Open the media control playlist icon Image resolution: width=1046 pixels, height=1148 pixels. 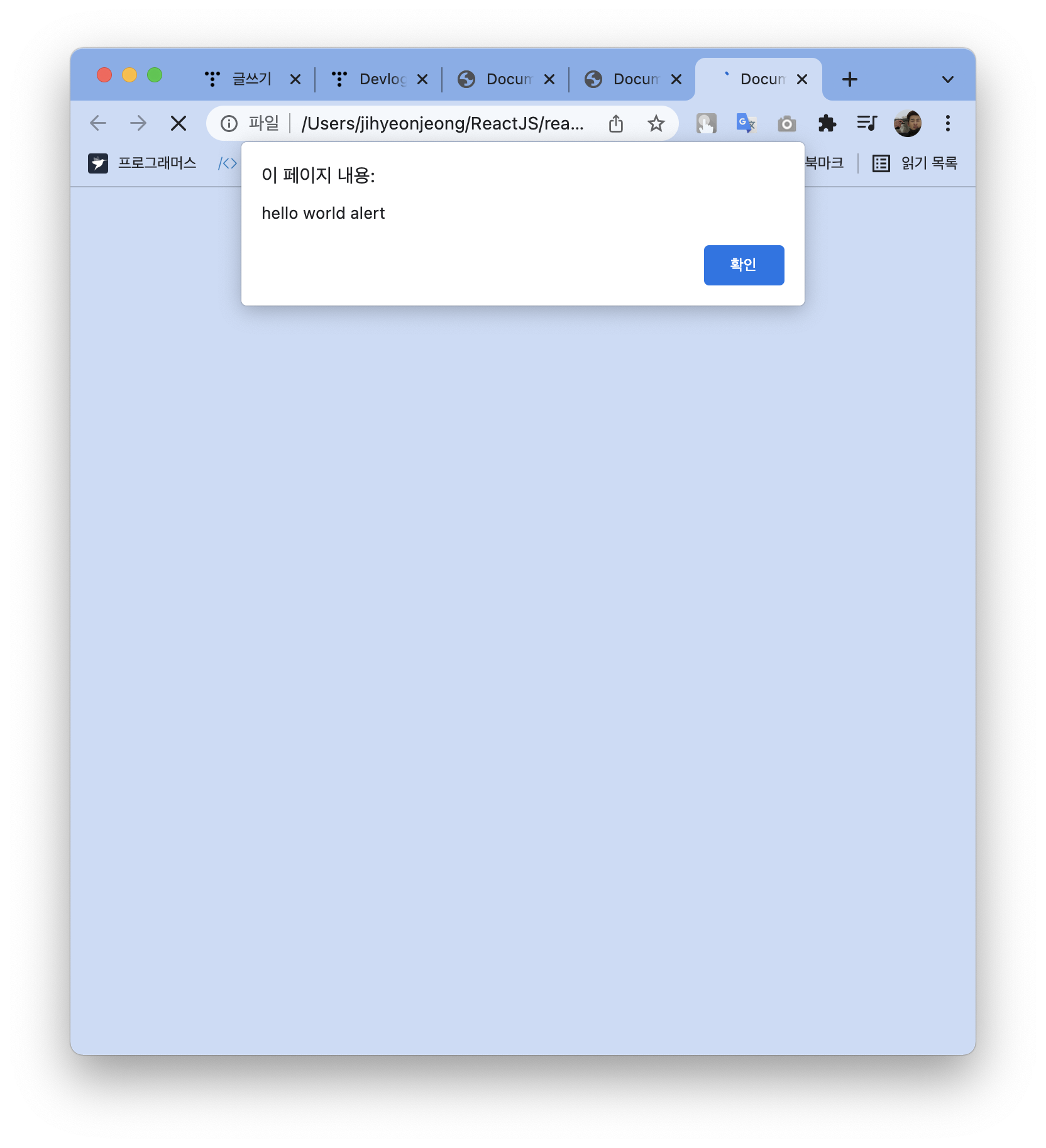coord(867,123)
